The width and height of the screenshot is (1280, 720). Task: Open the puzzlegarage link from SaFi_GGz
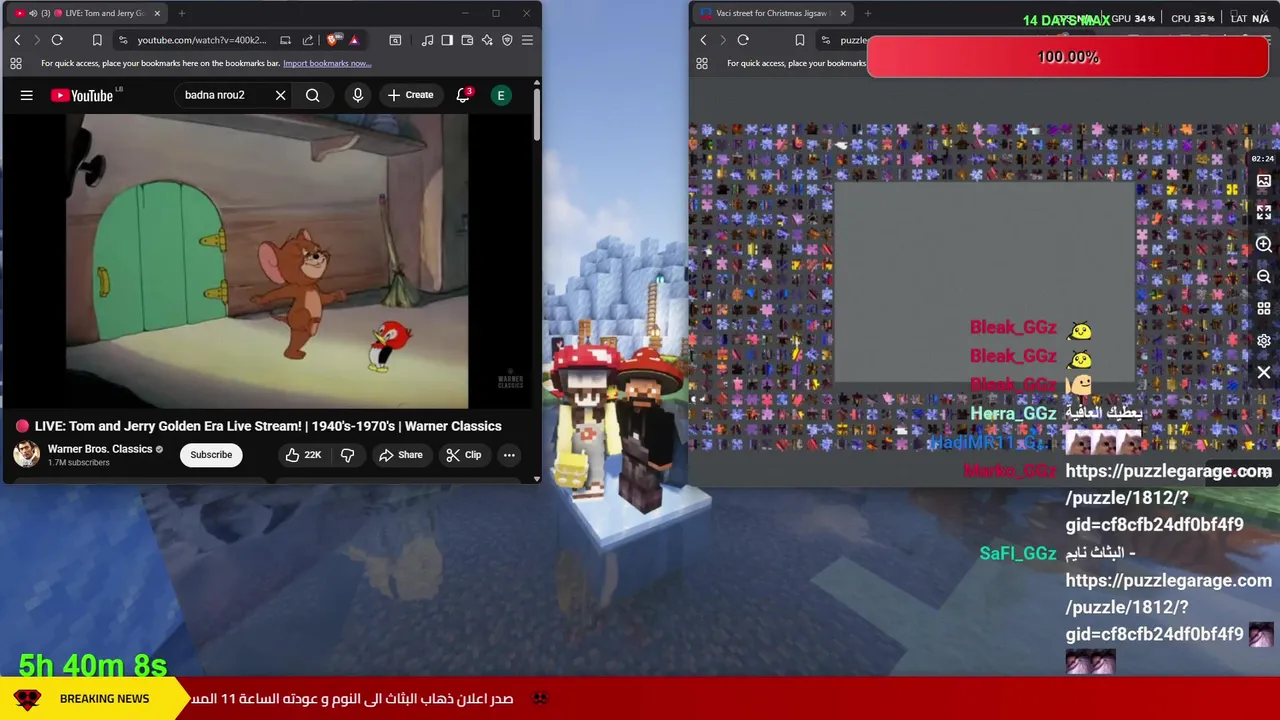tap(1168, 607)
